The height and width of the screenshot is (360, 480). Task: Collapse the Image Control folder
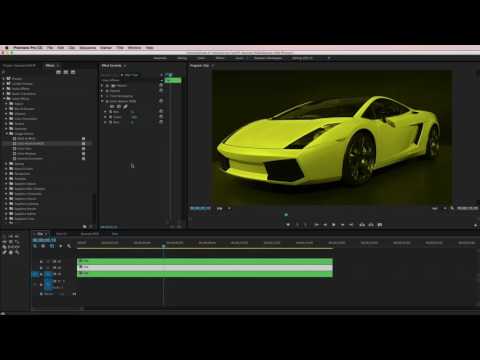point(6,133)
